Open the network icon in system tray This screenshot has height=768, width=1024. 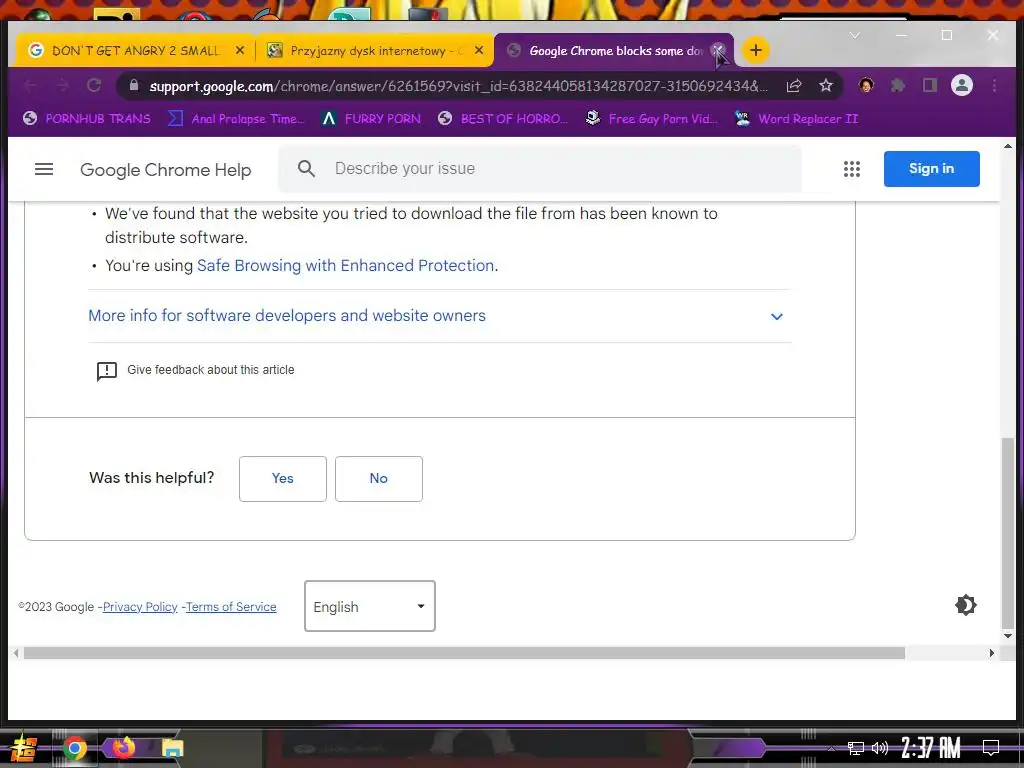[856, 748]
